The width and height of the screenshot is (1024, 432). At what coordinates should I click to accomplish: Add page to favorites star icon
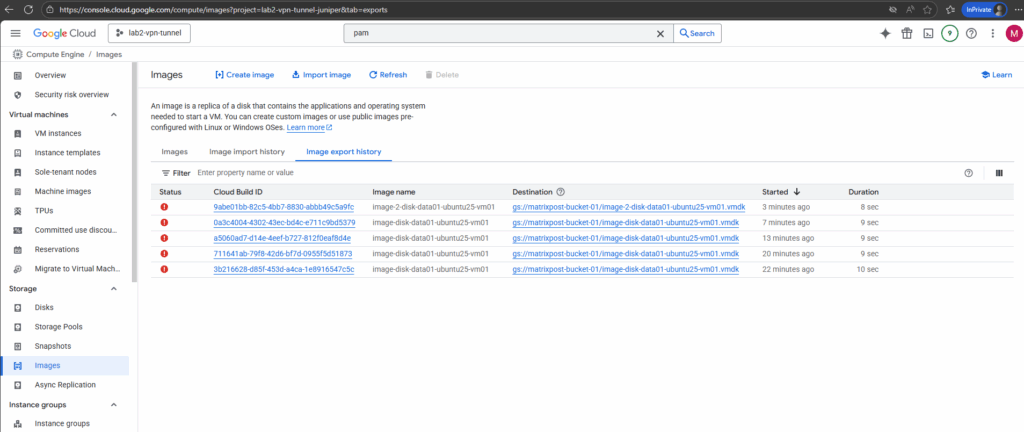[x=927, y=10]
